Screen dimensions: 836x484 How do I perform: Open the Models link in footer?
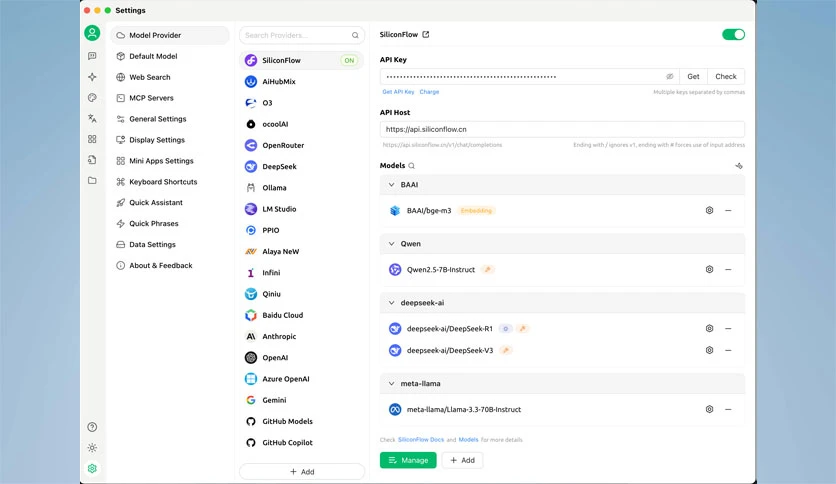(x=468, y=440)
